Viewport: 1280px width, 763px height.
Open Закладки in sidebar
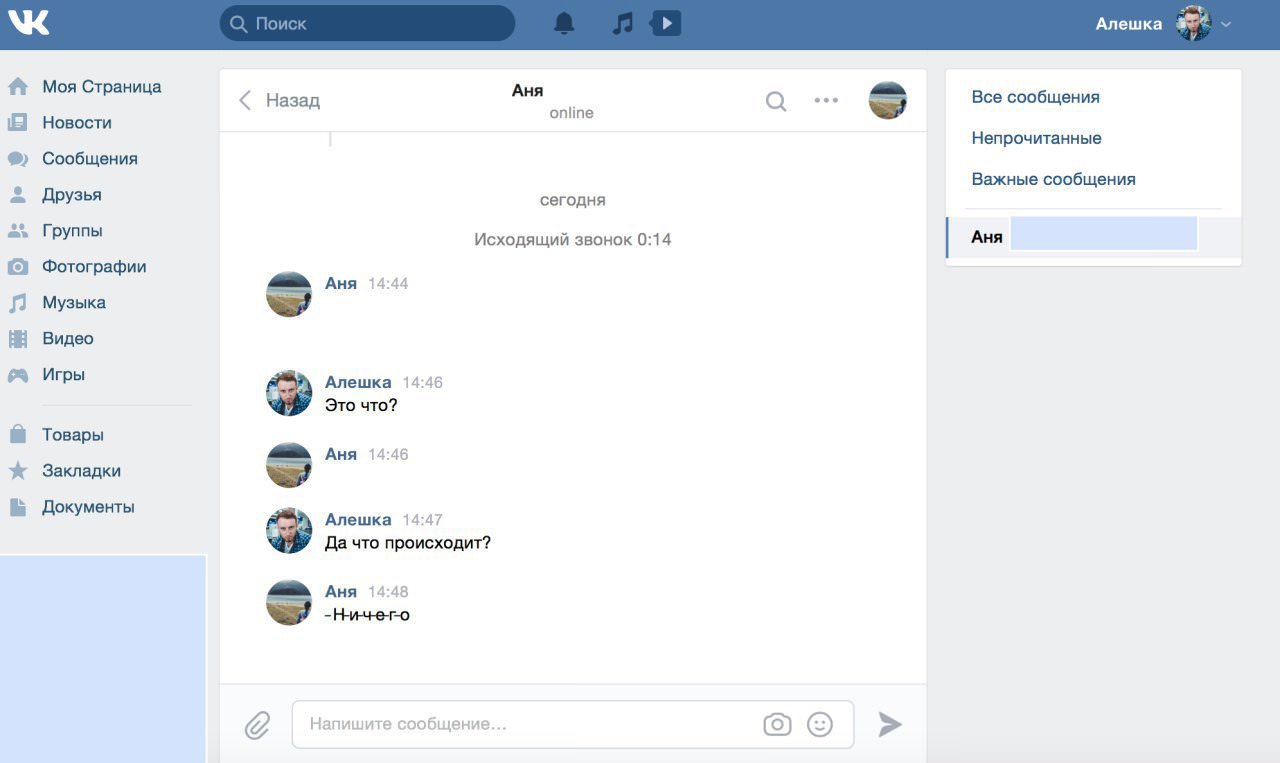pos(81,471)
